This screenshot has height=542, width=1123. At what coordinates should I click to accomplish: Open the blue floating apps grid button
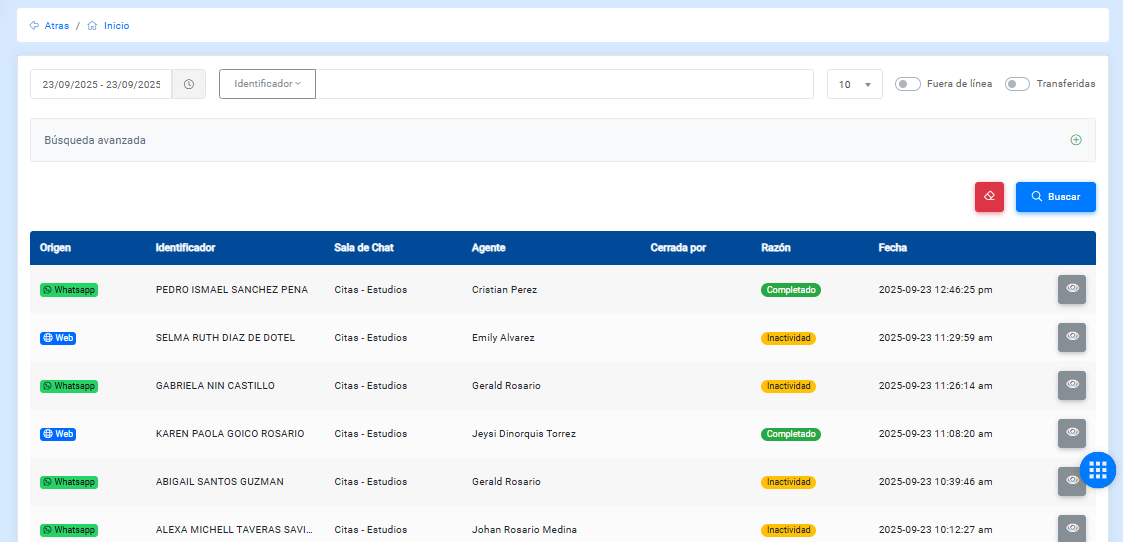[1097, 469]
